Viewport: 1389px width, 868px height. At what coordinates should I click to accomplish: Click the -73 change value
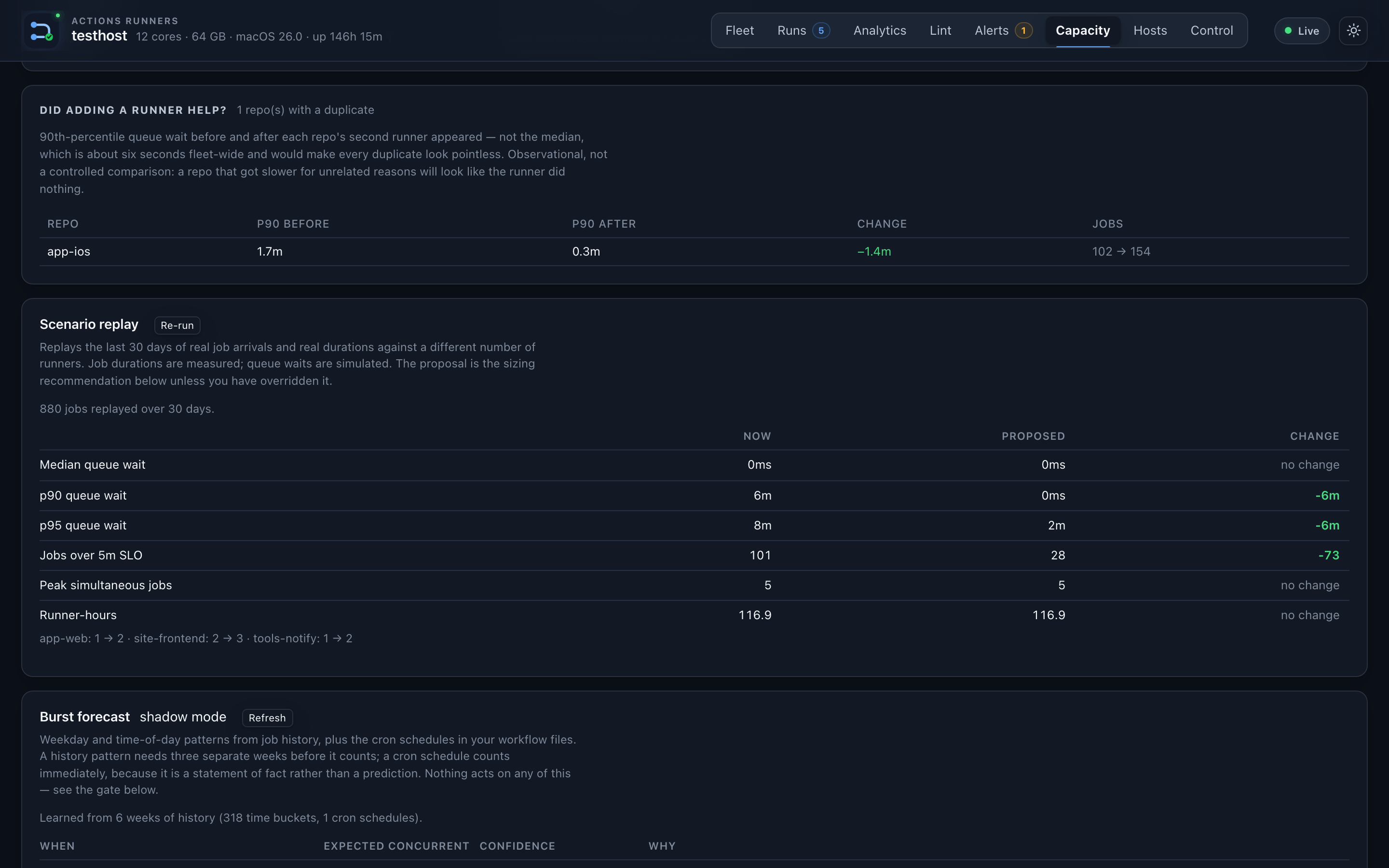pyautogui.click(x=1329, y=556)
